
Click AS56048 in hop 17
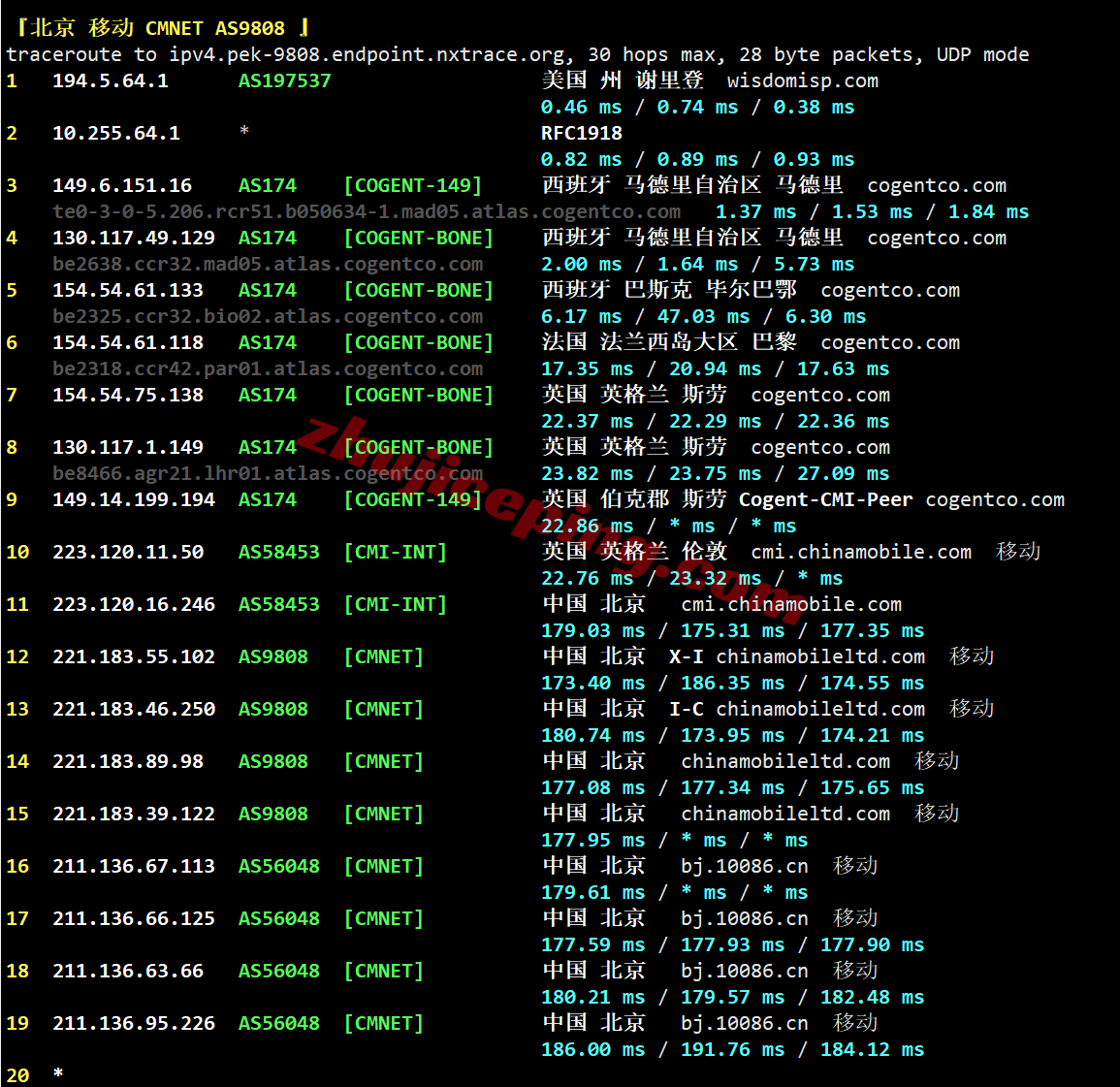click(x=279, y=918)
